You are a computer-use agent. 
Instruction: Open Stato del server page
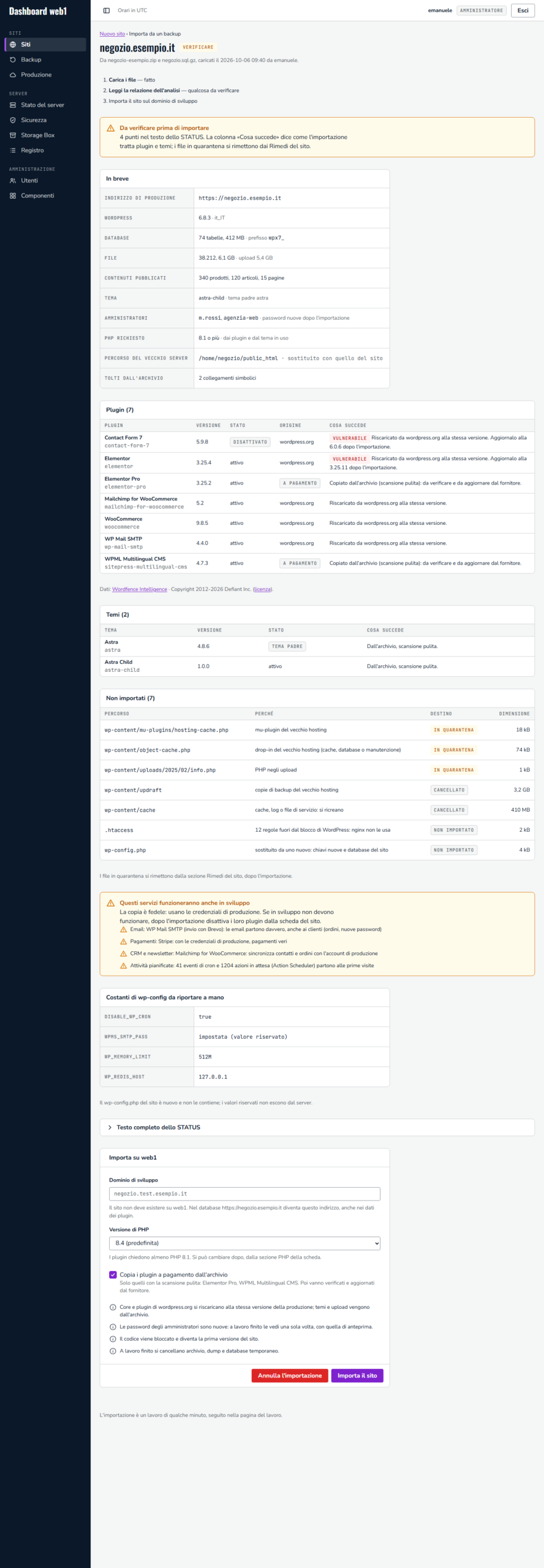coord(45,105)
